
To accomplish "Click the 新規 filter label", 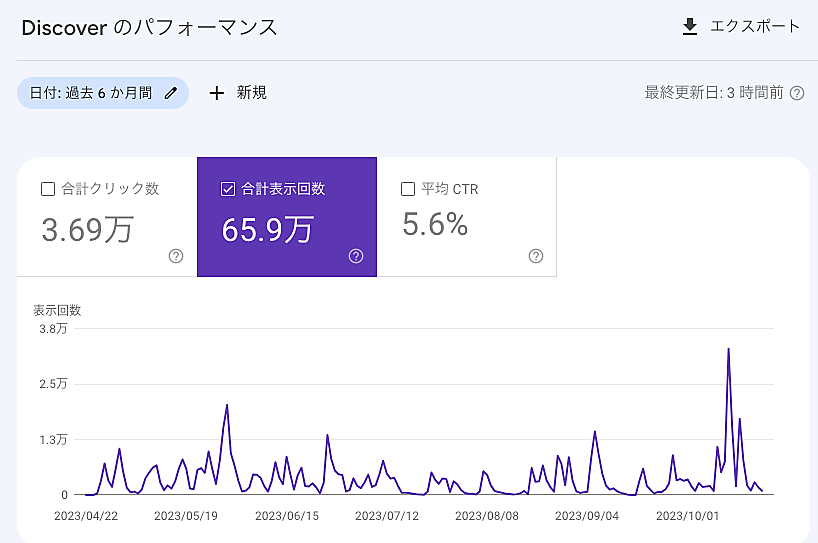I will point(251,93).
